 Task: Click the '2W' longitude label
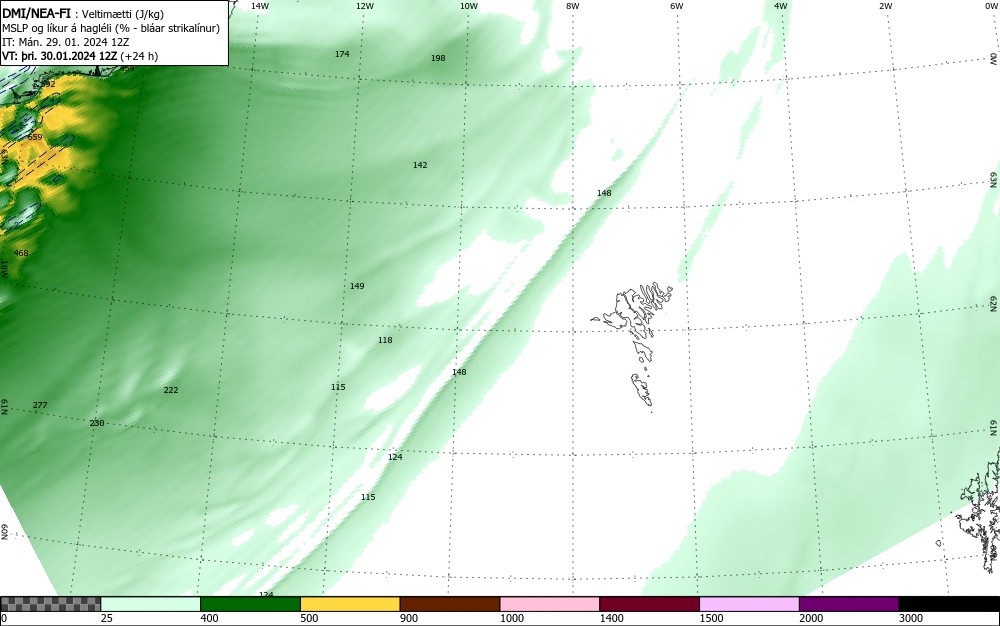[x=885, y=6]
